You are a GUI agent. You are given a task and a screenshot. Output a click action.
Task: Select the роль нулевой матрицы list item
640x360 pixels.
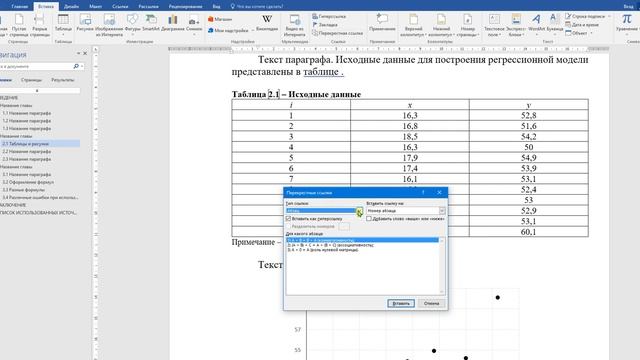point(323,249)
